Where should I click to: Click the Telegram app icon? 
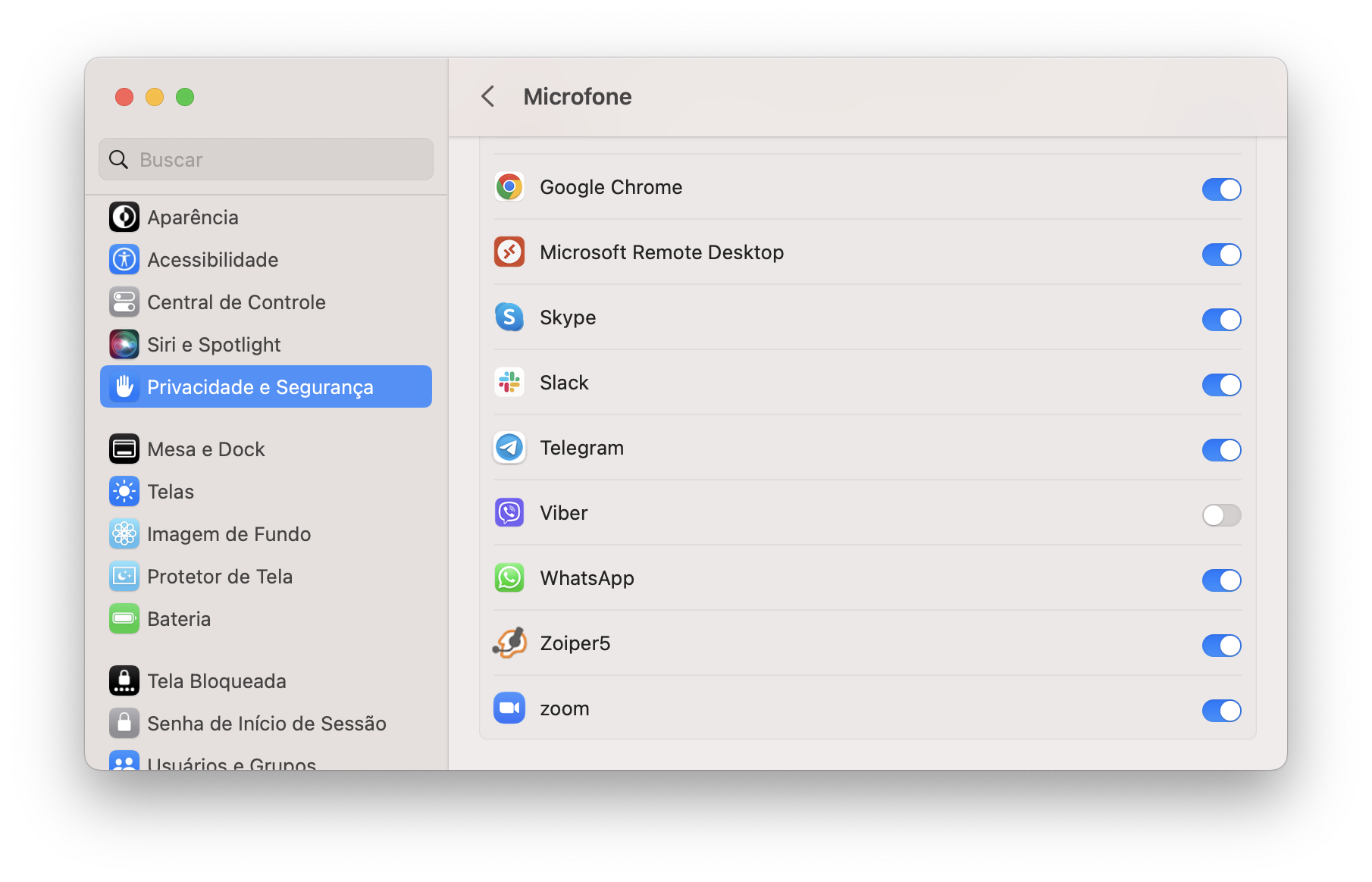(x=509, y=448)
